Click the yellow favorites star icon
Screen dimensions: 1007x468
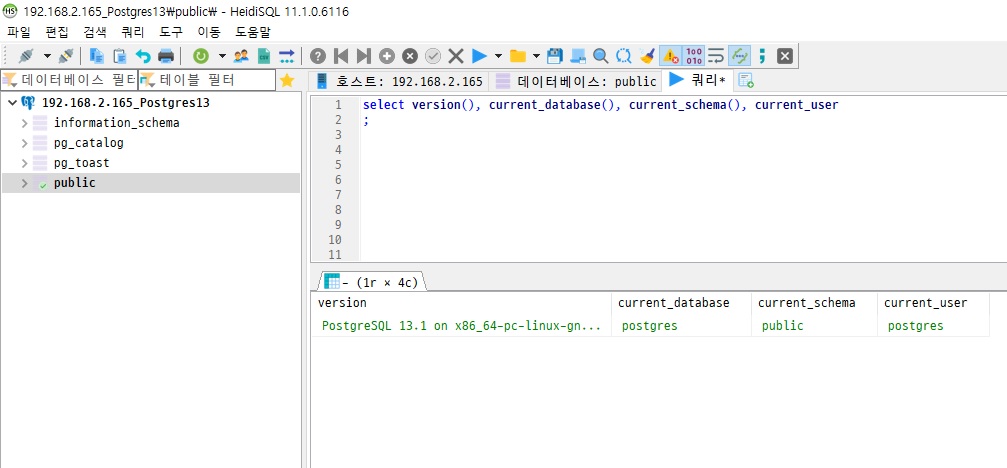(287, 80)
